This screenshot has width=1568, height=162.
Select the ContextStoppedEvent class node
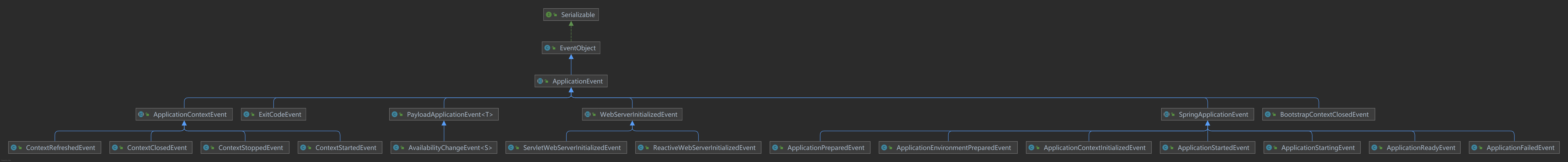pyautogui.click(x=250, y=147)
